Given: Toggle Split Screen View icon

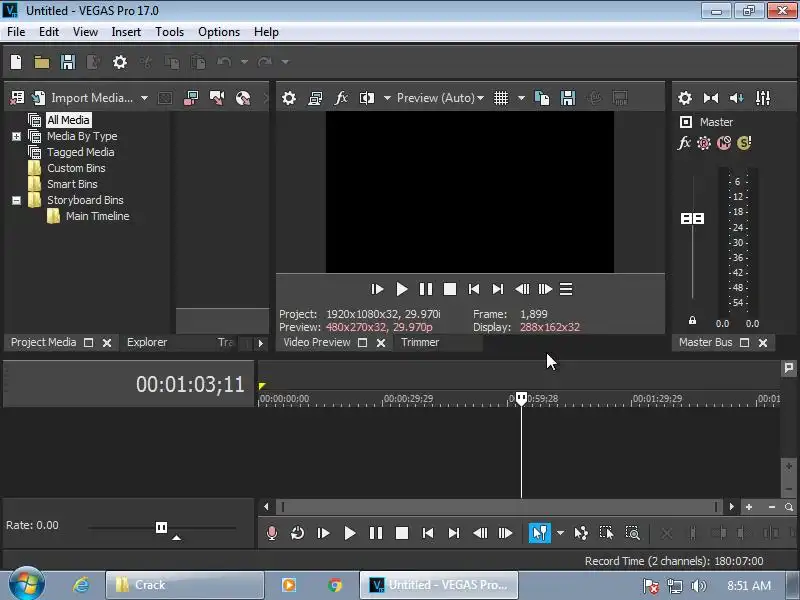Looking at the screenshot, I should [367, 98].
